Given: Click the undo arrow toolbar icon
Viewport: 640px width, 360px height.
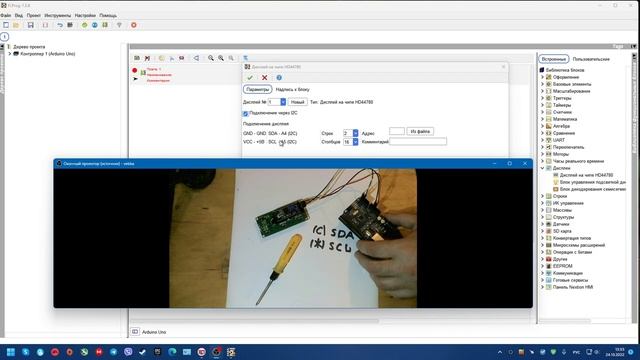Looking at the screenshot, I should [60, 25].
